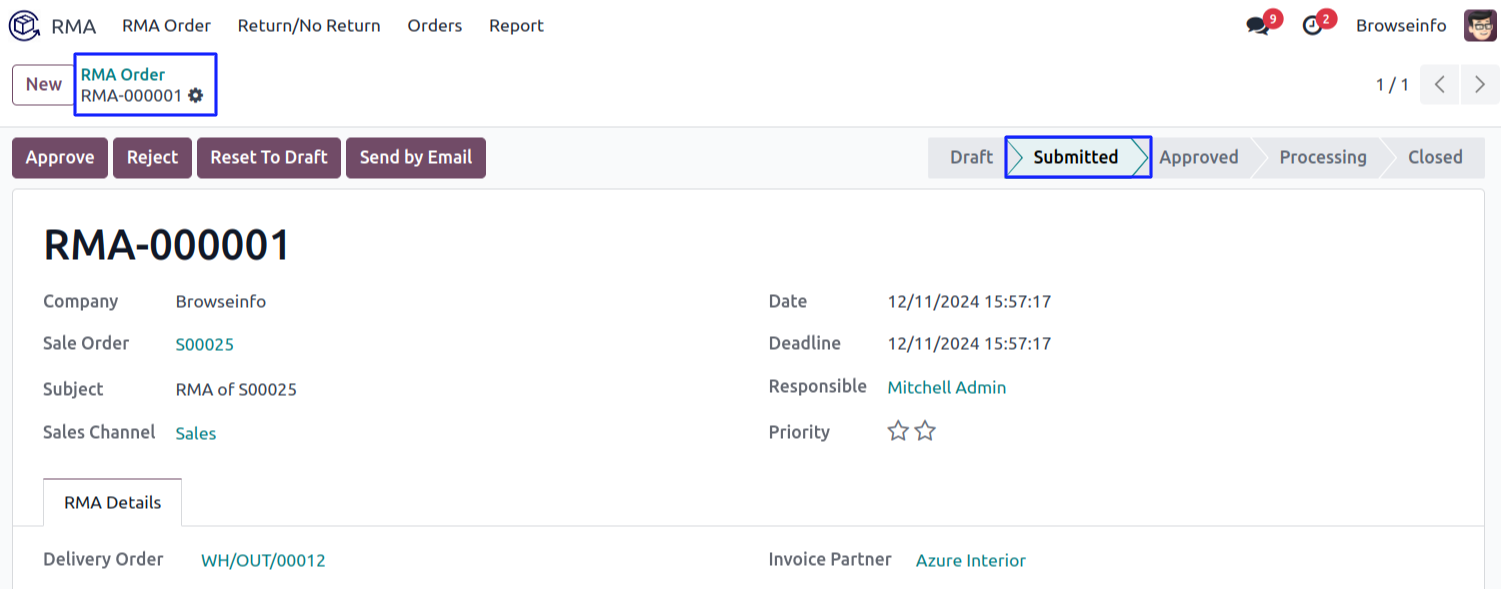The width and height of the screenshot is (1501, 589).
Task: Click Reset To Draft button
Action: pyautogui.click(x=269, y=158)
